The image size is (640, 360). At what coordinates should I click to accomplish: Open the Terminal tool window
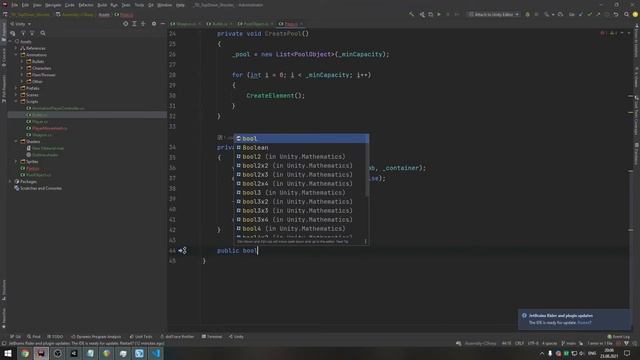[x=212, y=337]
